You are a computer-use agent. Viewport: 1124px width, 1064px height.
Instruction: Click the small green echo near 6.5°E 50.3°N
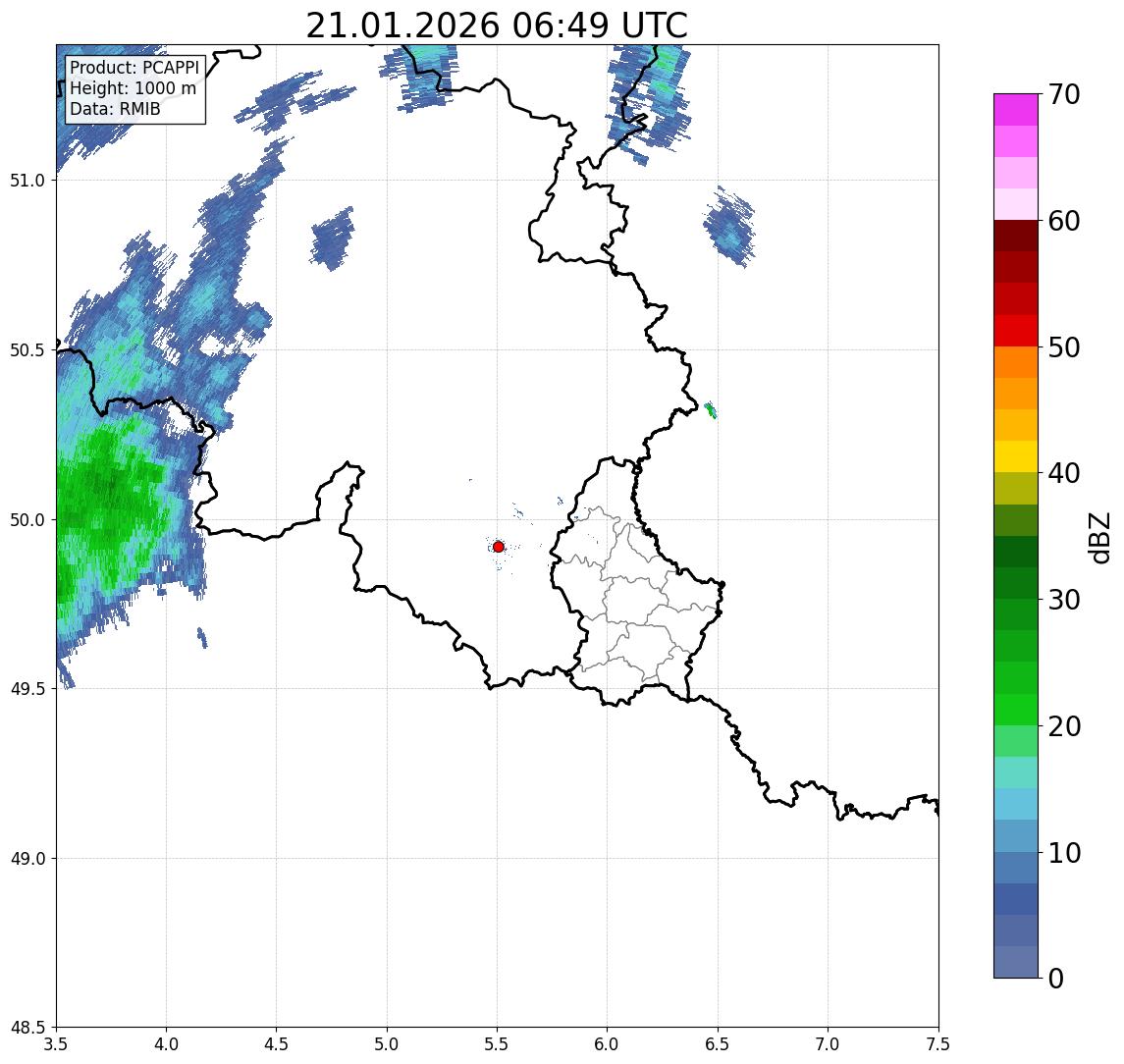click(711, 410)
